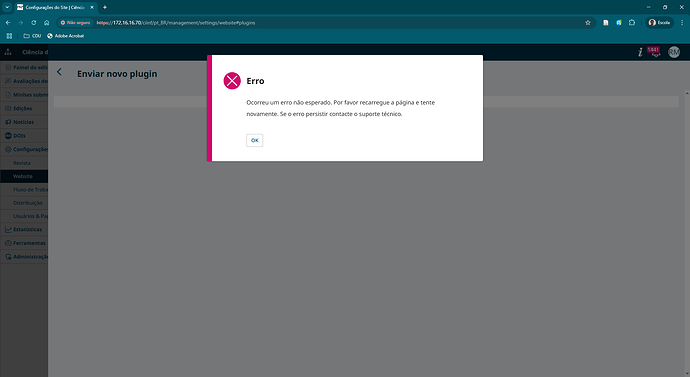
Task: Open the CDU bookmark folder
Action: [32, 36]
